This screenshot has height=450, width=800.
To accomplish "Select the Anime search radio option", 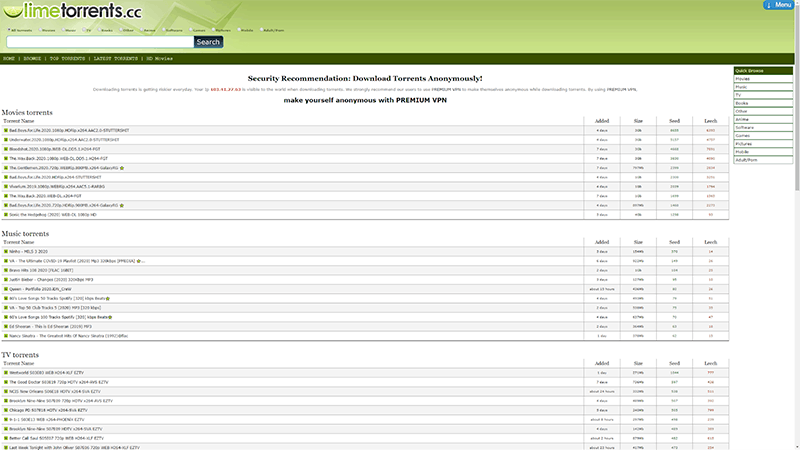I will 142,30.
